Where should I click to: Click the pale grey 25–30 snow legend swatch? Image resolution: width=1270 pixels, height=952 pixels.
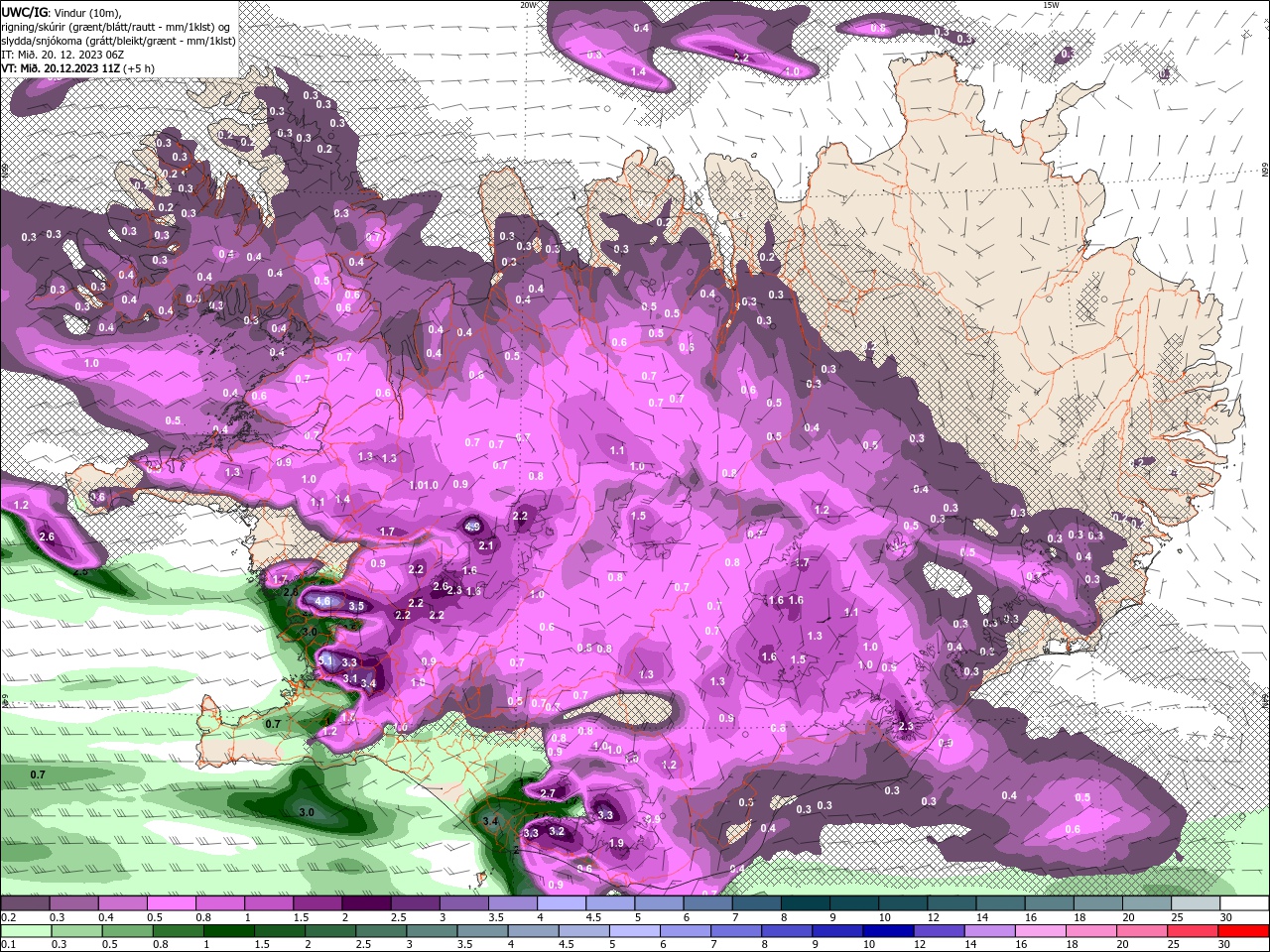pyautogui.click(x=1196, y=903)
